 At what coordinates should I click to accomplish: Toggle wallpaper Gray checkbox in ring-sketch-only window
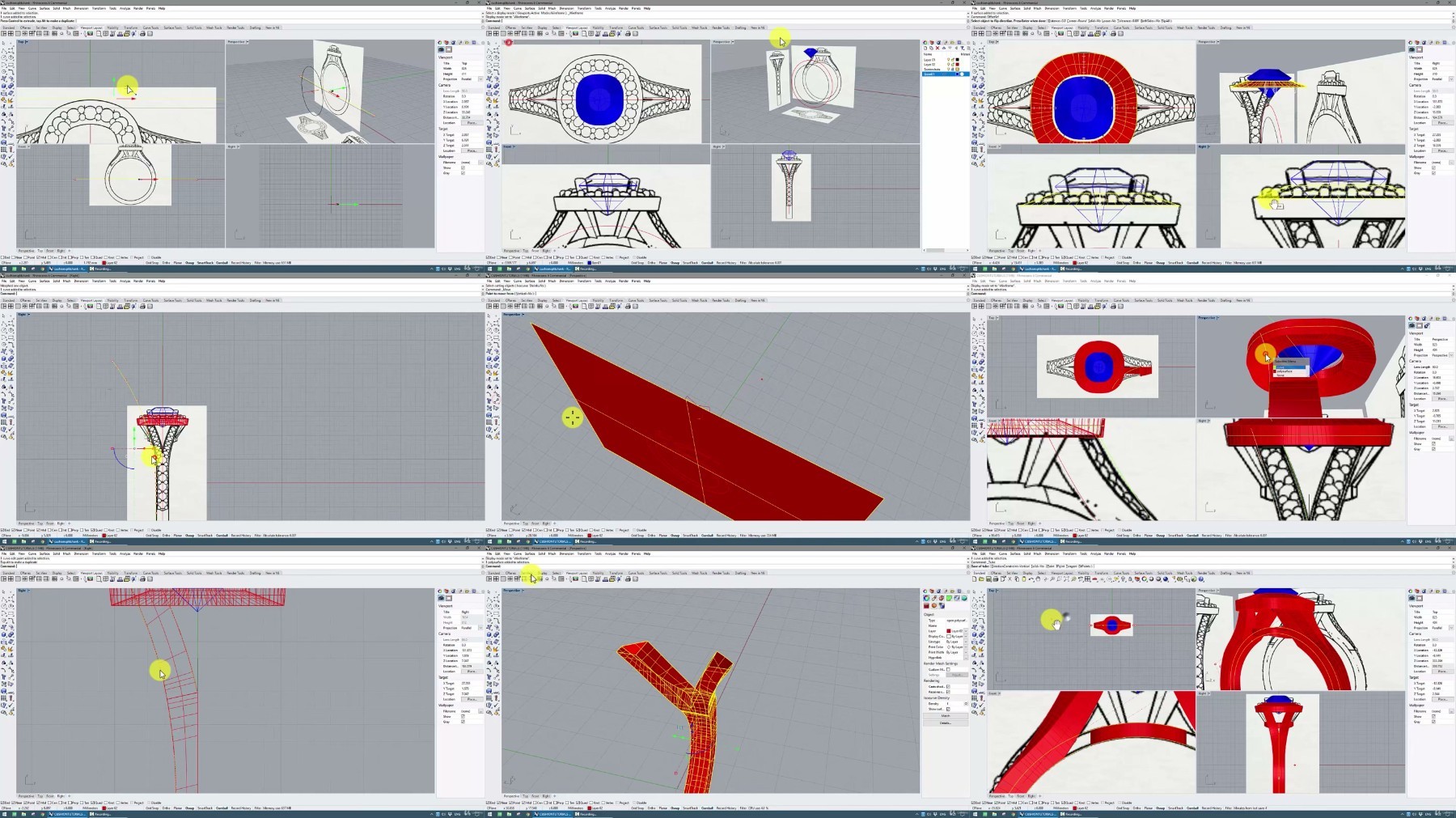point(463,172)
